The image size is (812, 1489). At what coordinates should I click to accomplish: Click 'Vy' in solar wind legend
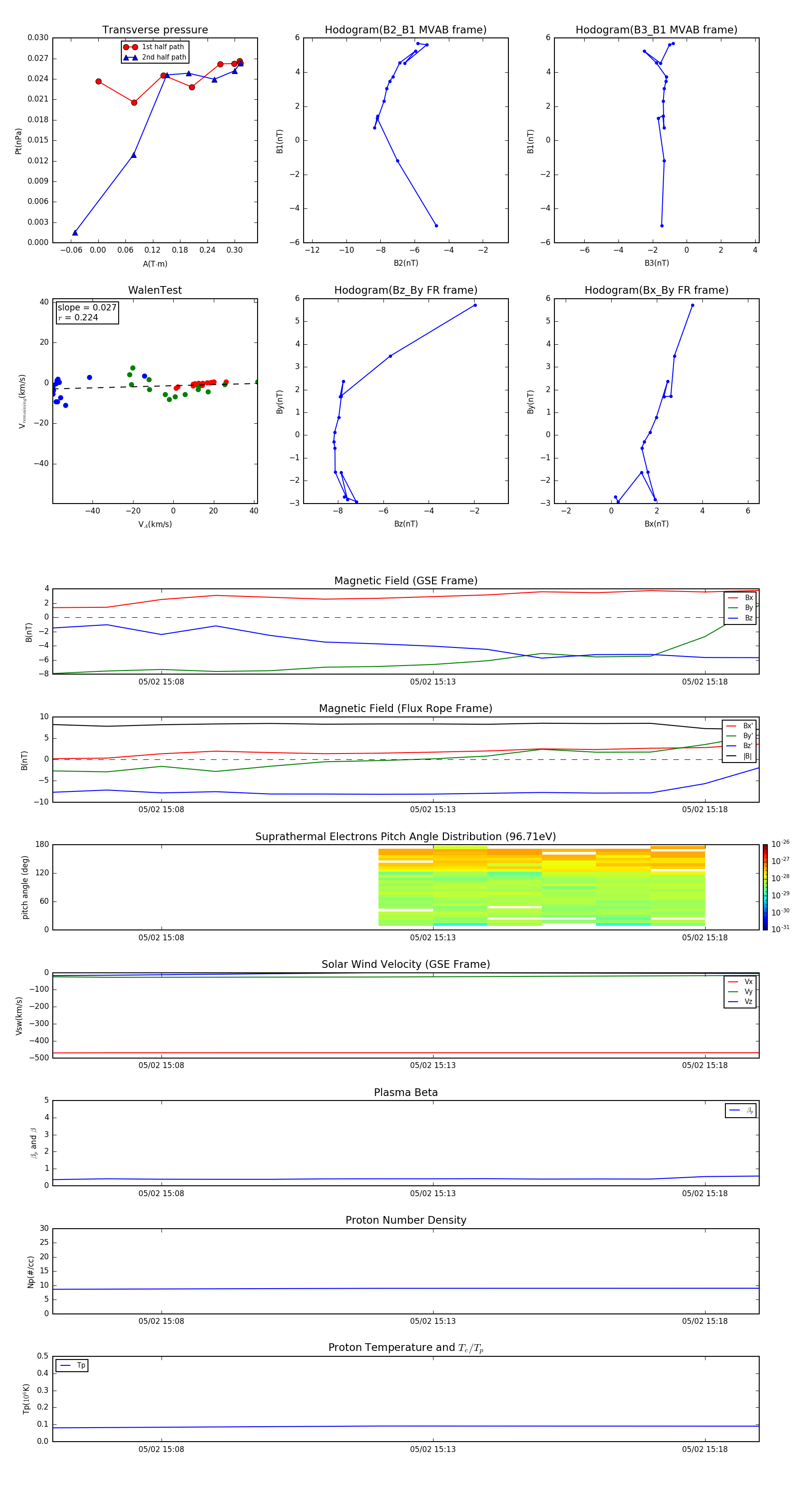pyautogui.click(x=748, y=992)
